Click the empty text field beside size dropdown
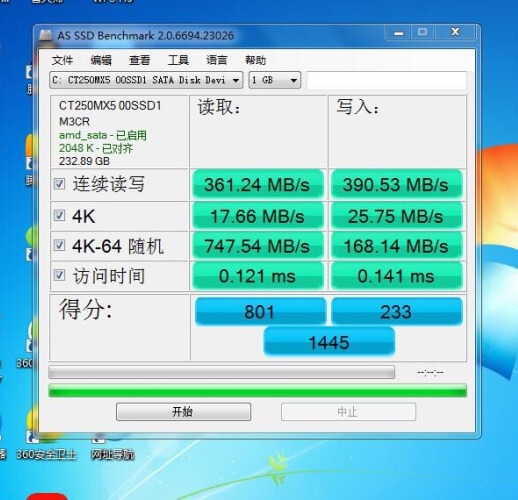 (x=387, y=80)
